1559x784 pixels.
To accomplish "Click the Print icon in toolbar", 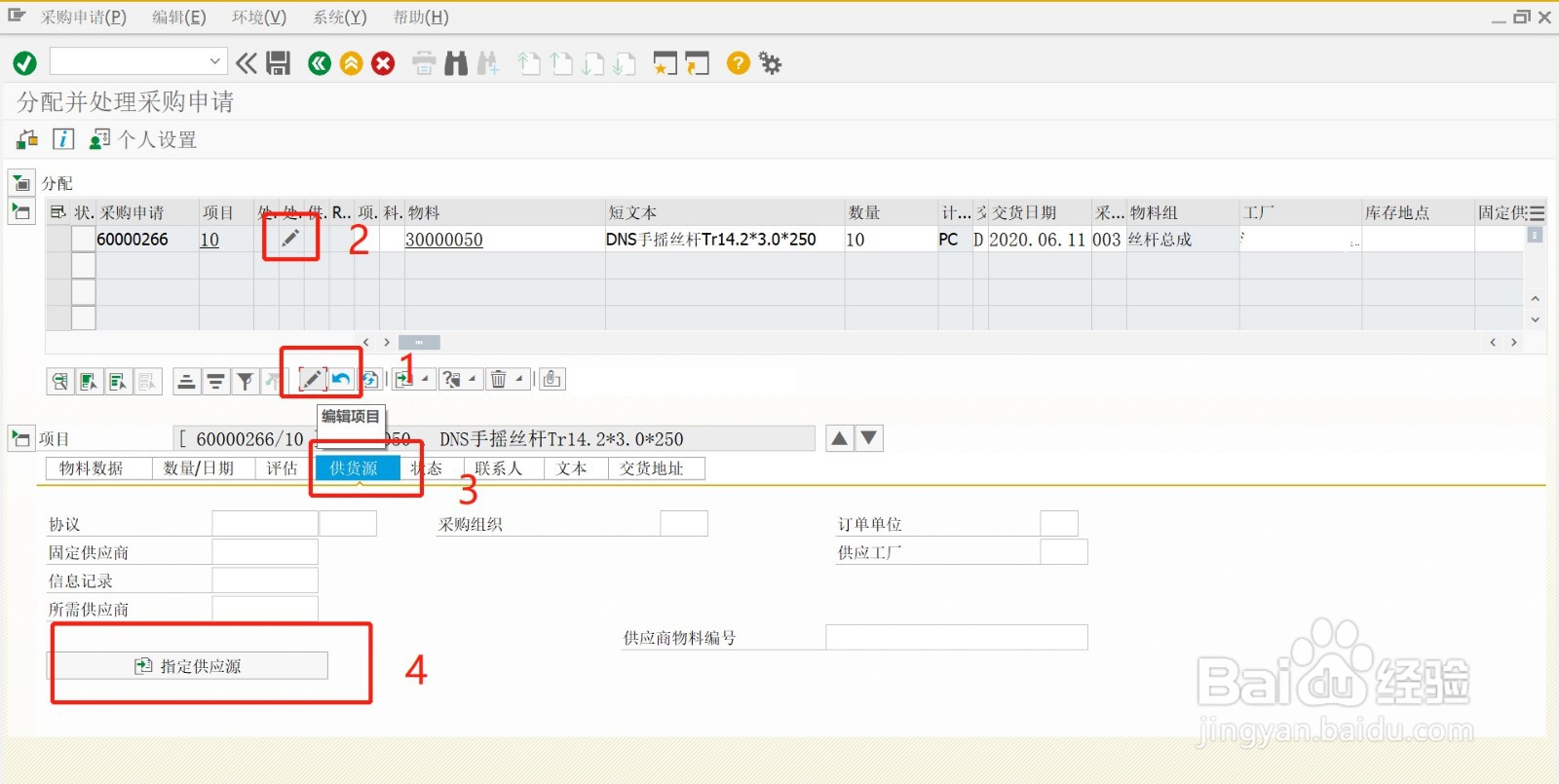I will click(424, 64).
